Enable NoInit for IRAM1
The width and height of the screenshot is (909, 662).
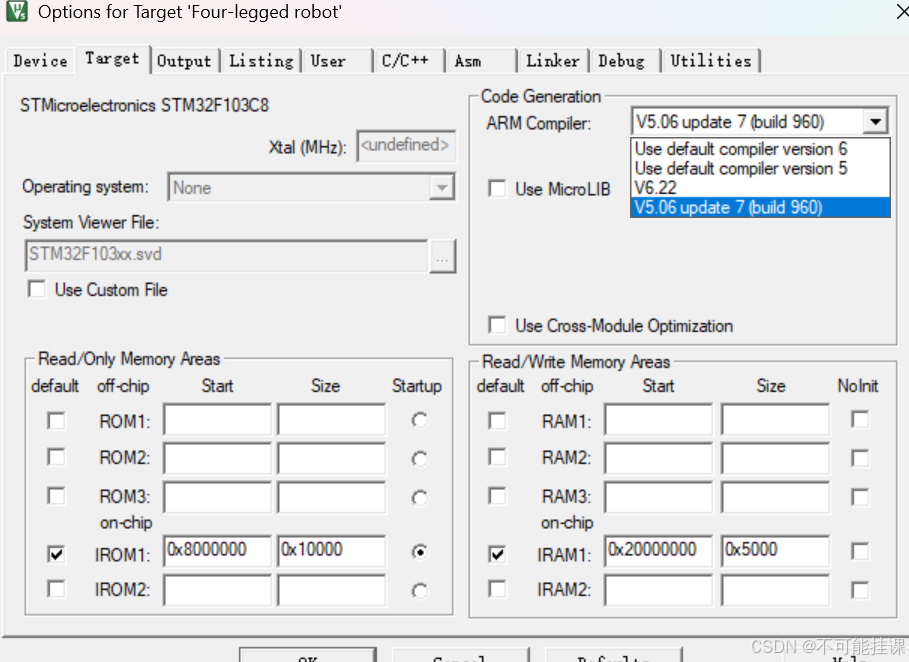click(x=860, y=551)
